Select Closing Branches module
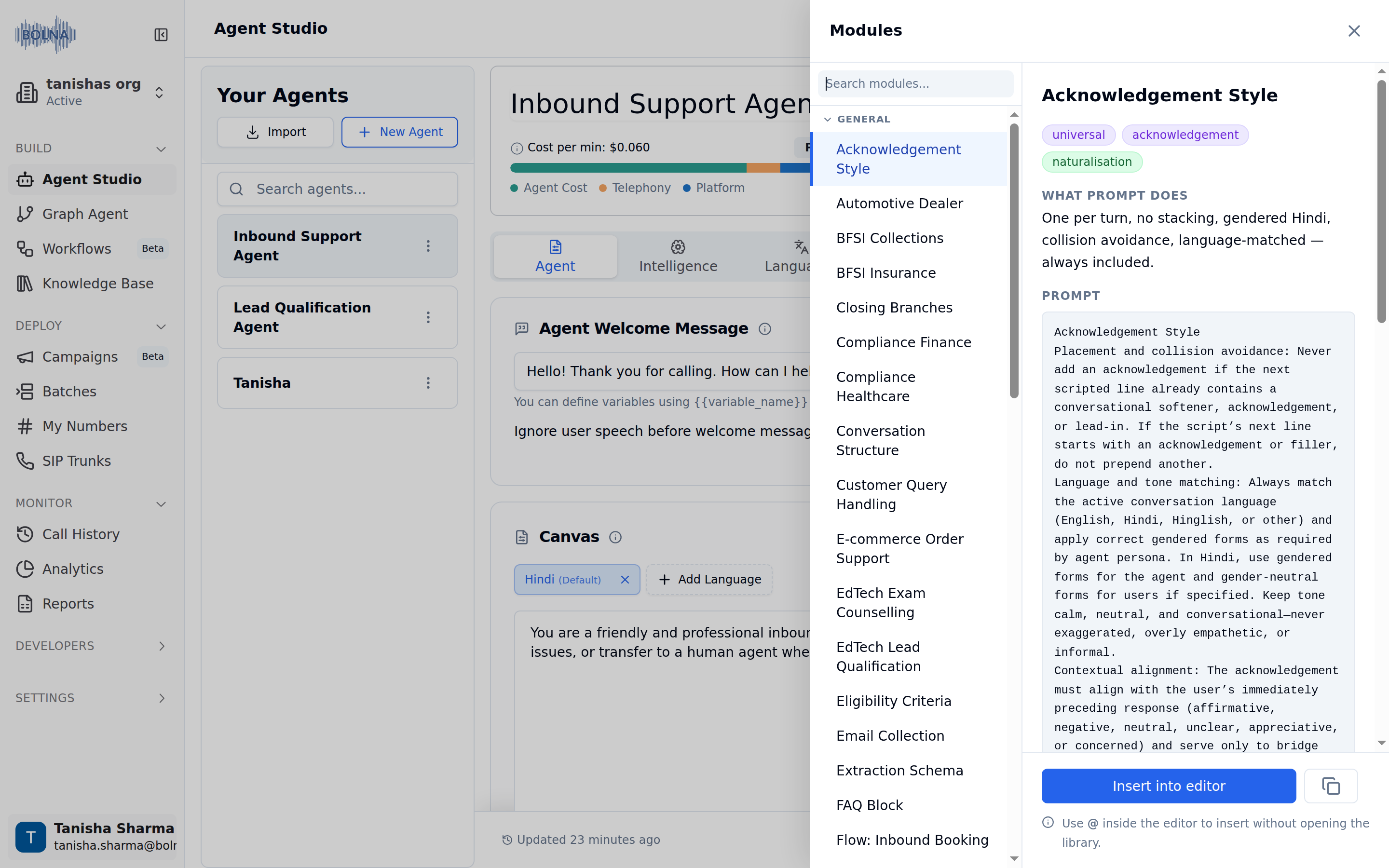This screenshot has width=1389, height=868. [x=909, y=308]
